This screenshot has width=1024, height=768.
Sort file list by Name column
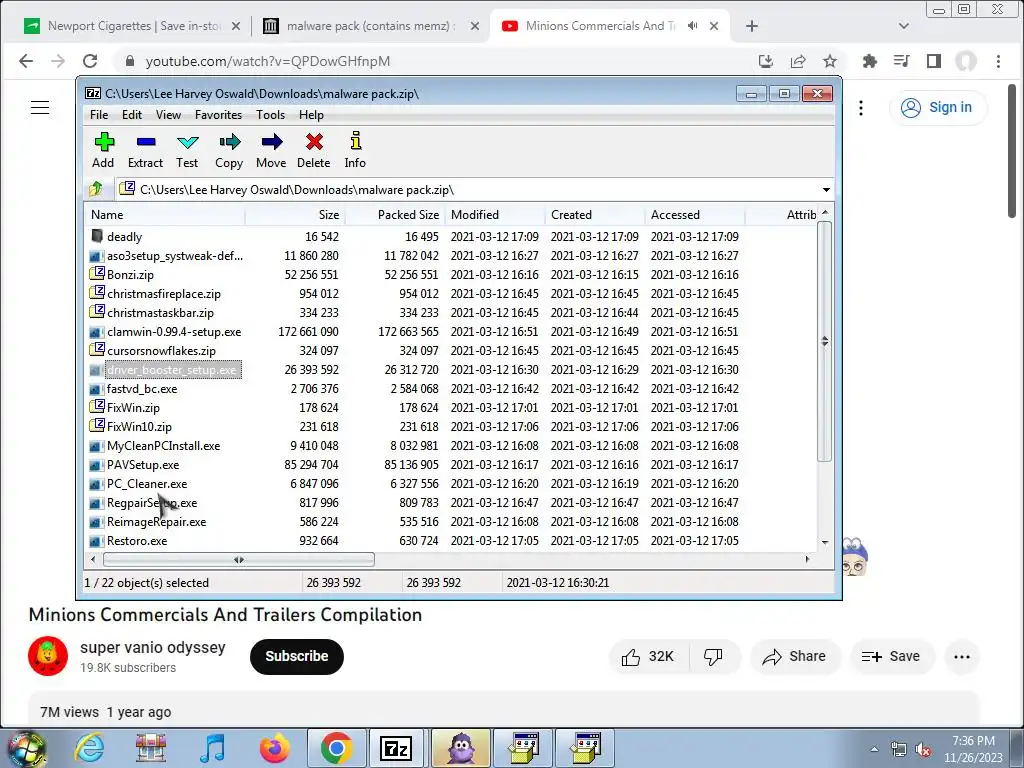tap(165, 215)
